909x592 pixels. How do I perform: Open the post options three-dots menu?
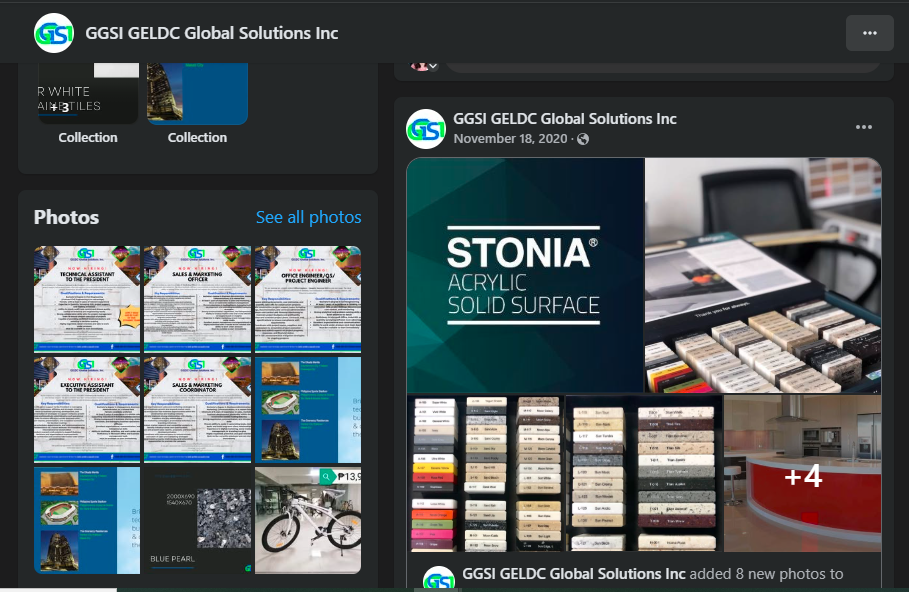point(864,127)
